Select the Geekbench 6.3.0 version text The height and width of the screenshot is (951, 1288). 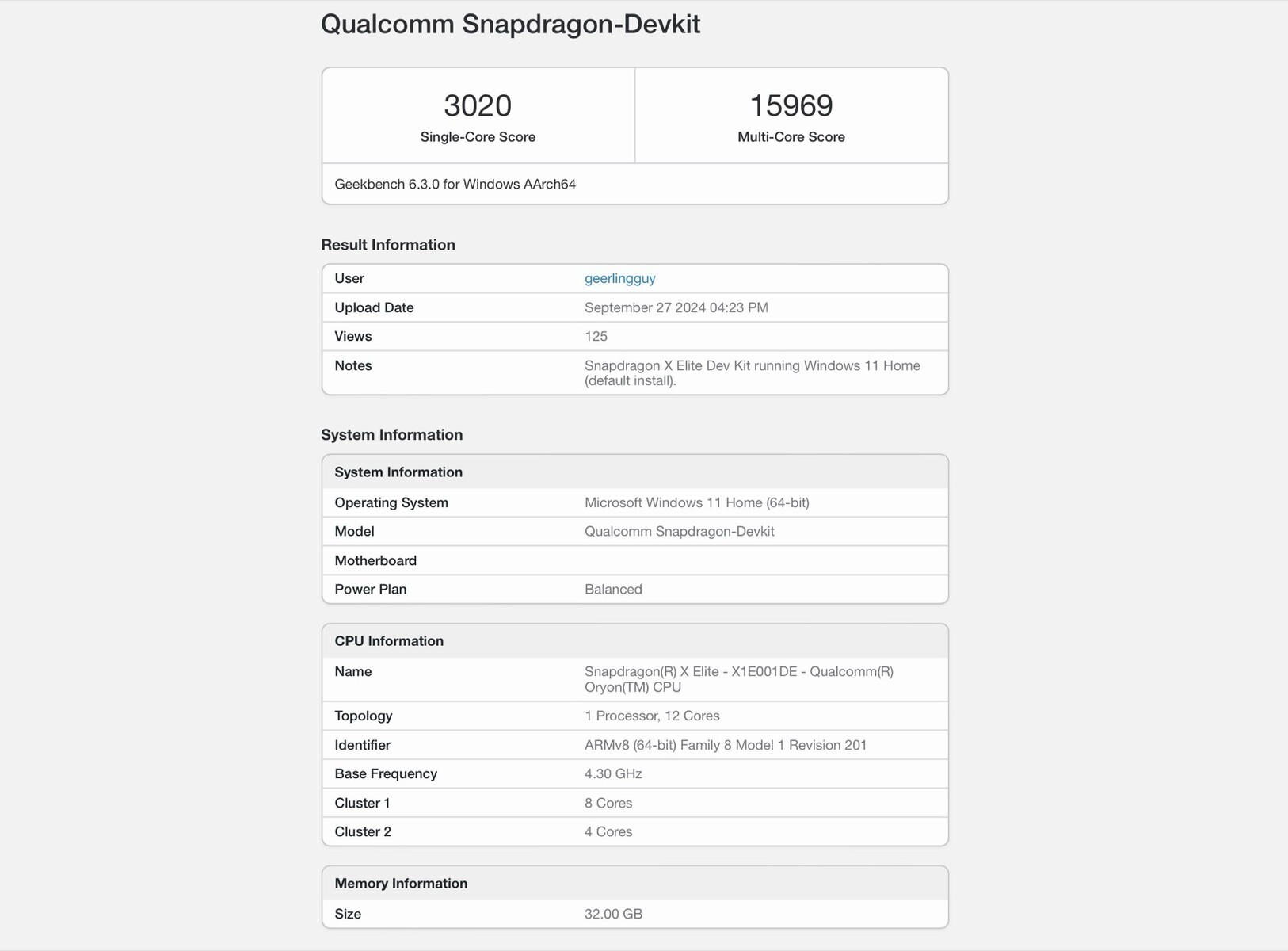point(455,184)
